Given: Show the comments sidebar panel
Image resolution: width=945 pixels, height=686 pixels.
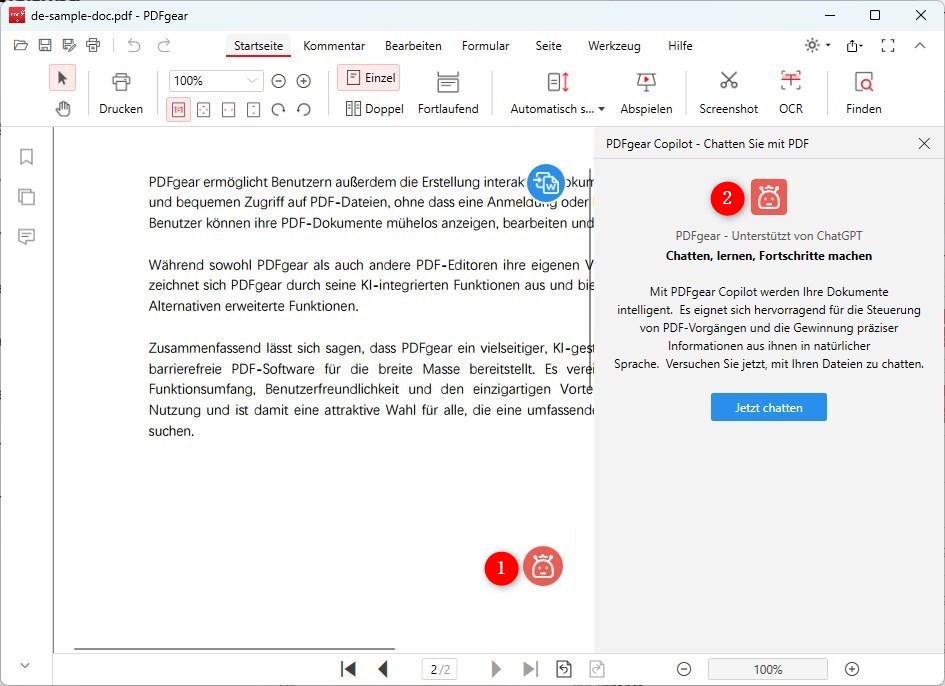Looking at the screenshot, I should tap(26, 236).
